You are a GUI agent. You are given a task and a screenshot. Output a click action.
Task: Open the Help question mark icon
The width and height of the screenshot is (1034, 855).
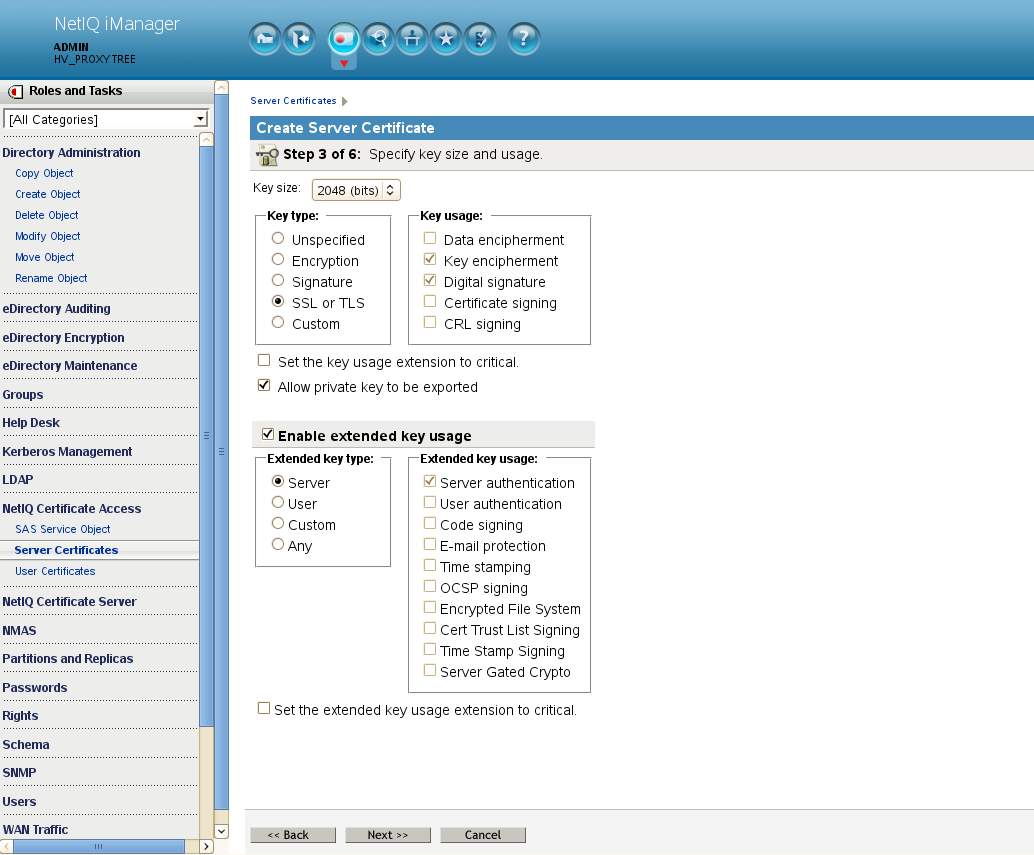(x=524, y=39)
